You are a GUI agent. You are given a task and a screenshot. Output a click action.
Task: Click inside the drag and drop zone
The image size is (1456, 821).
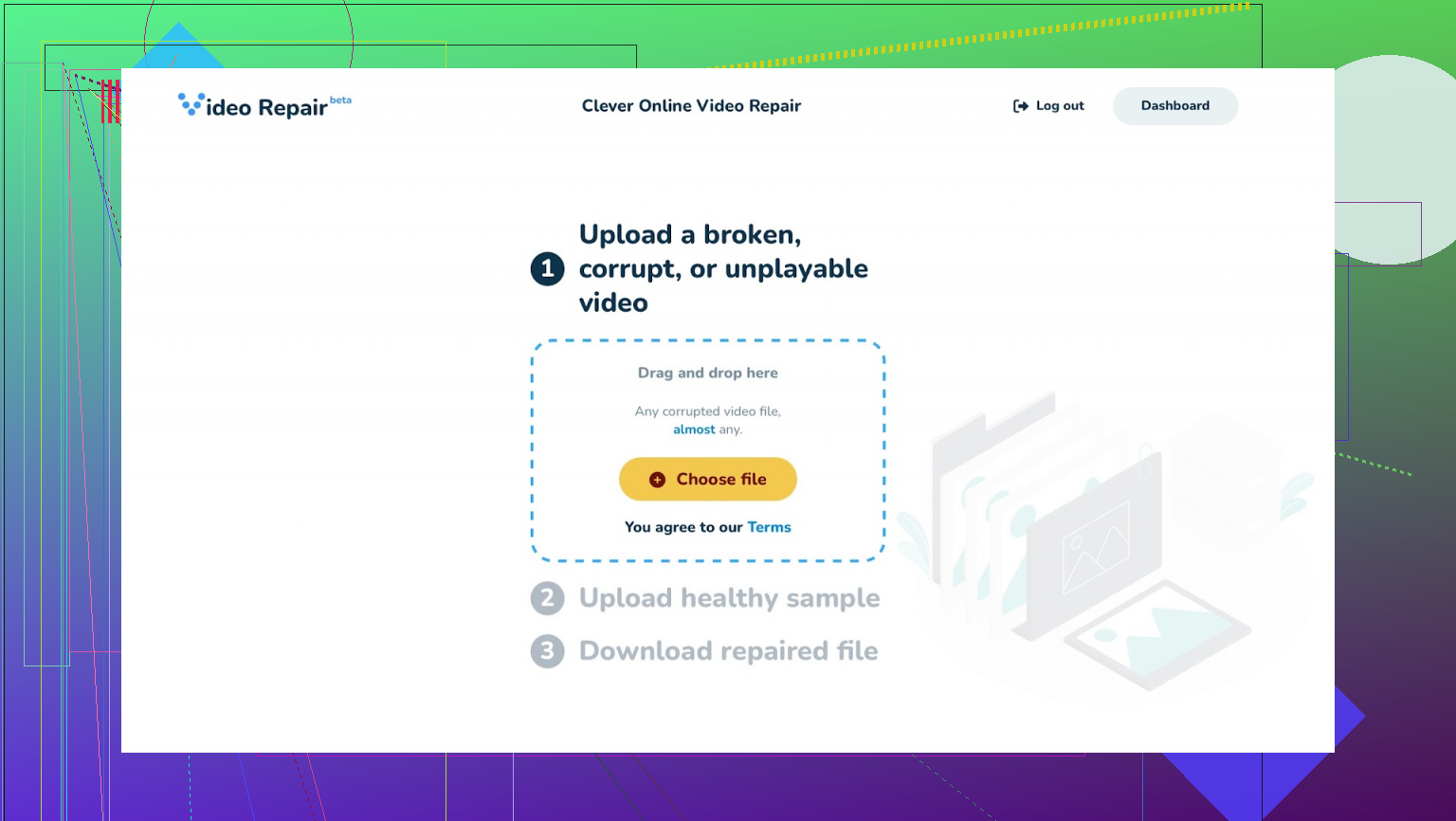coord(708,450)
